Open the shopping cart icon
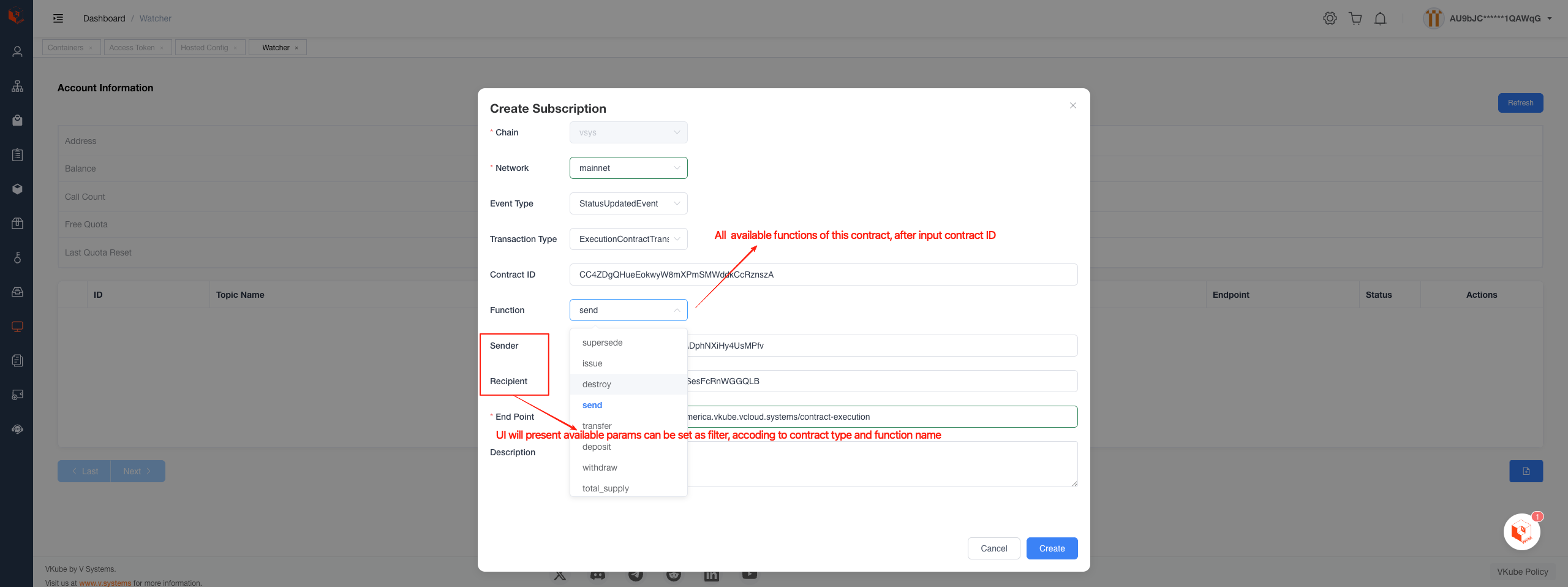Image resolution: width=1568 pixels, height=587 pixels. 1355,18
